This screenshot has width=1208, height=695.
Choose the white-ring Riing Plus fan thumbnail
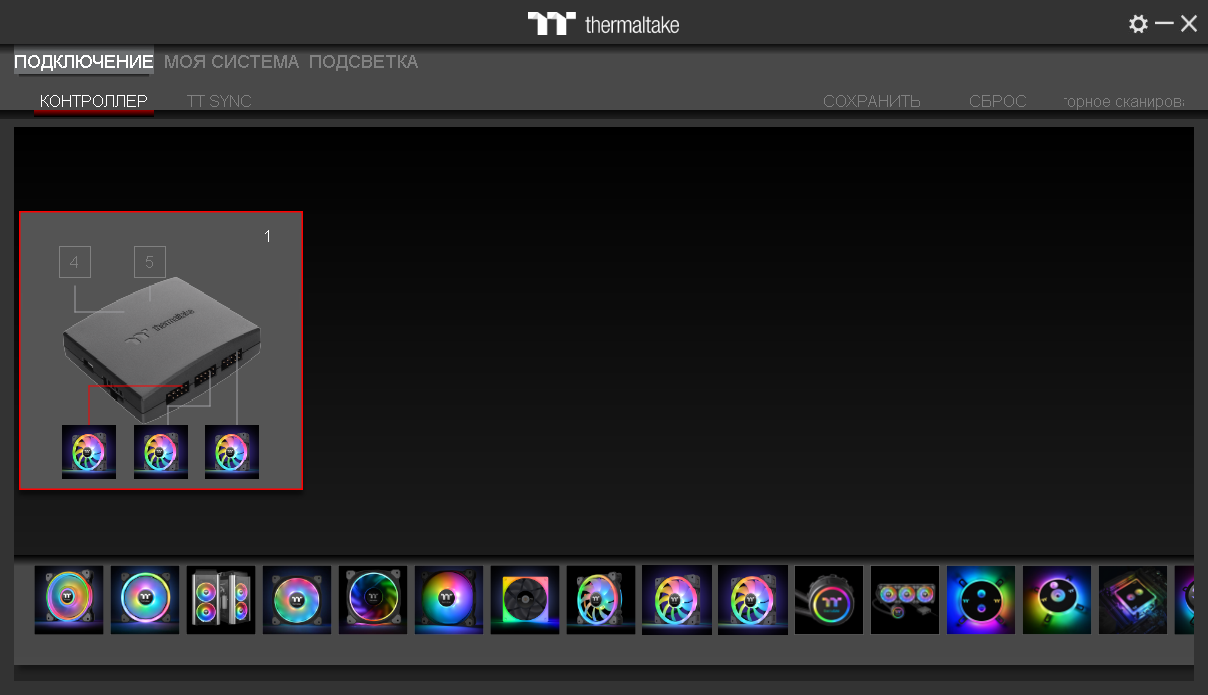145,600
